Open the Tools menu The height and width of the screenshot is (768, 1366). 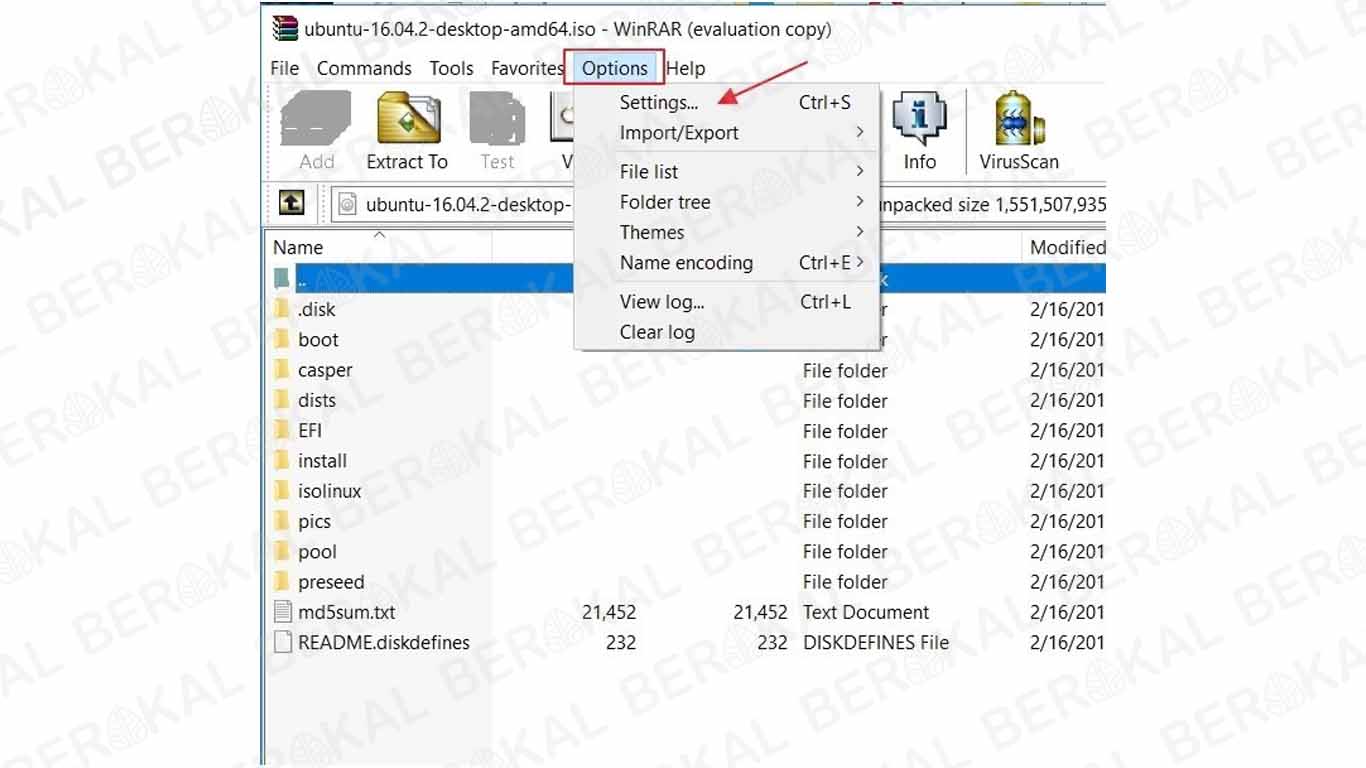tap(451, 68)
